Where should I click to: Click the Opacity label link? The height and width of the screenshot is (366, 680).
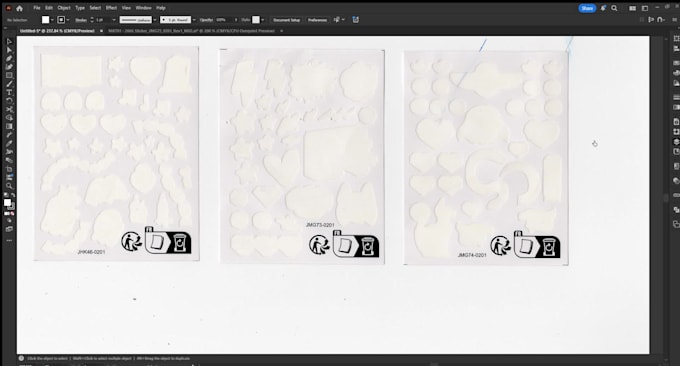point(206,20)
